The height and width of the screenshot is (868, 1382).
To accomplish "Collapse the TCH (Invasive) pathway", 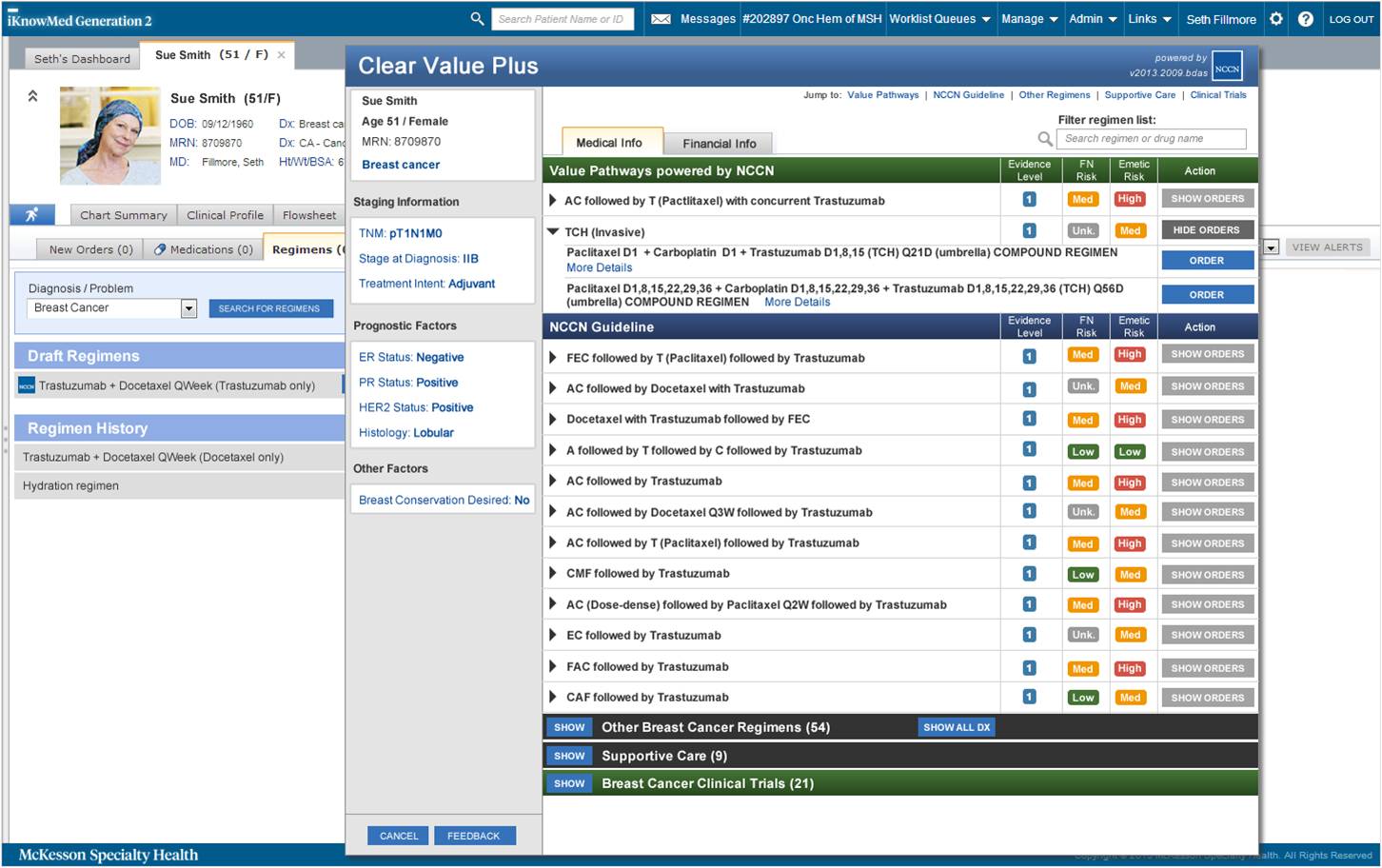I will pyautogui.click(x=552, y=231).
